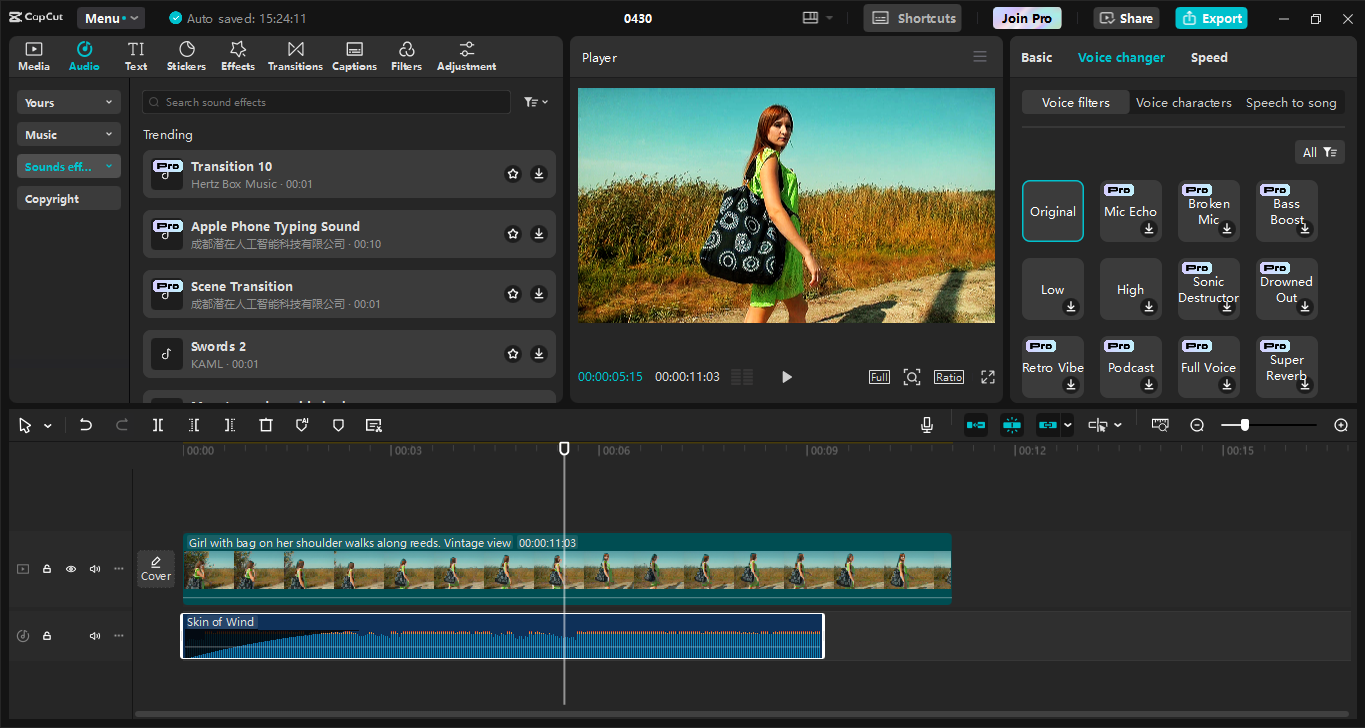
Task: Undo the last edit
Action: pos(86,425)
